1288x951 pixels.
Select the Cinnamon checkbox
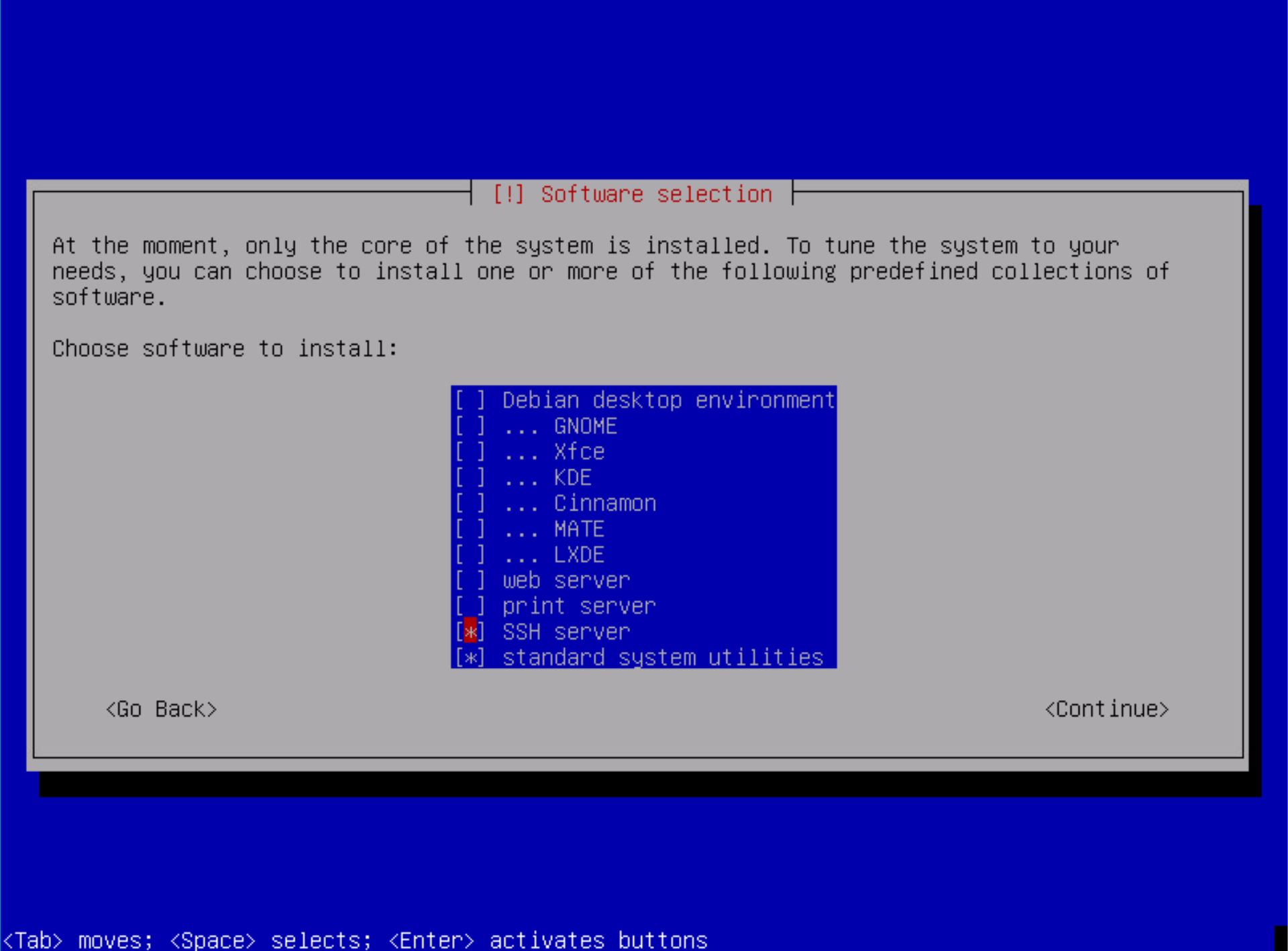[x=470, y=503]
